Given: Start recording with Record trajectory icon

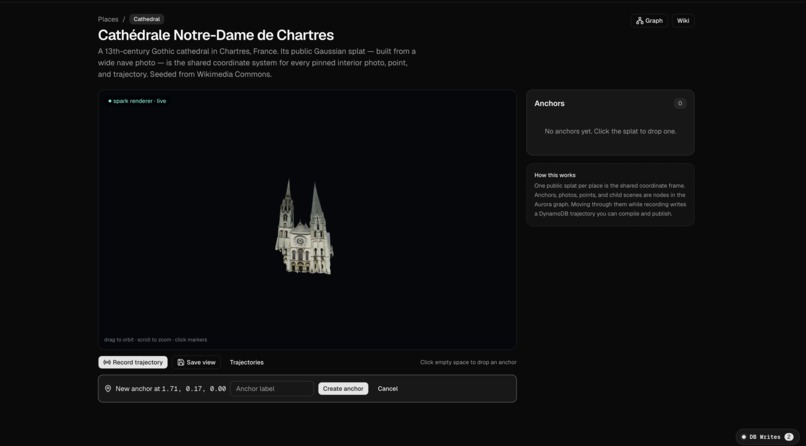Looking at the screenshot, I should 107,362.
